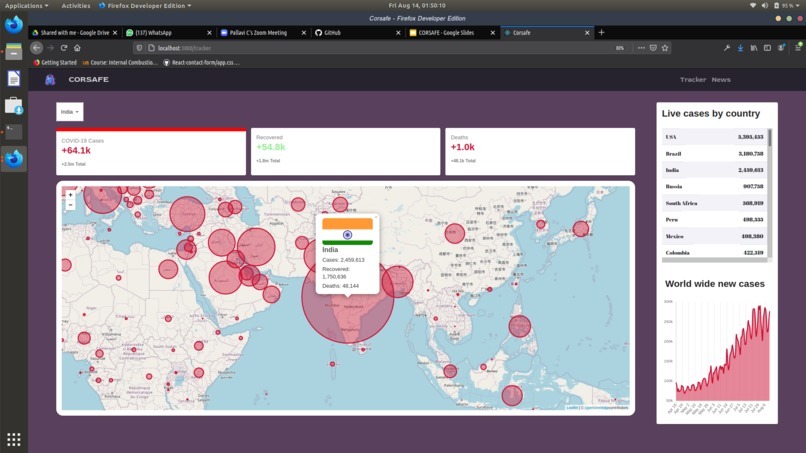Show applications grid in dock

click(14, 439)
